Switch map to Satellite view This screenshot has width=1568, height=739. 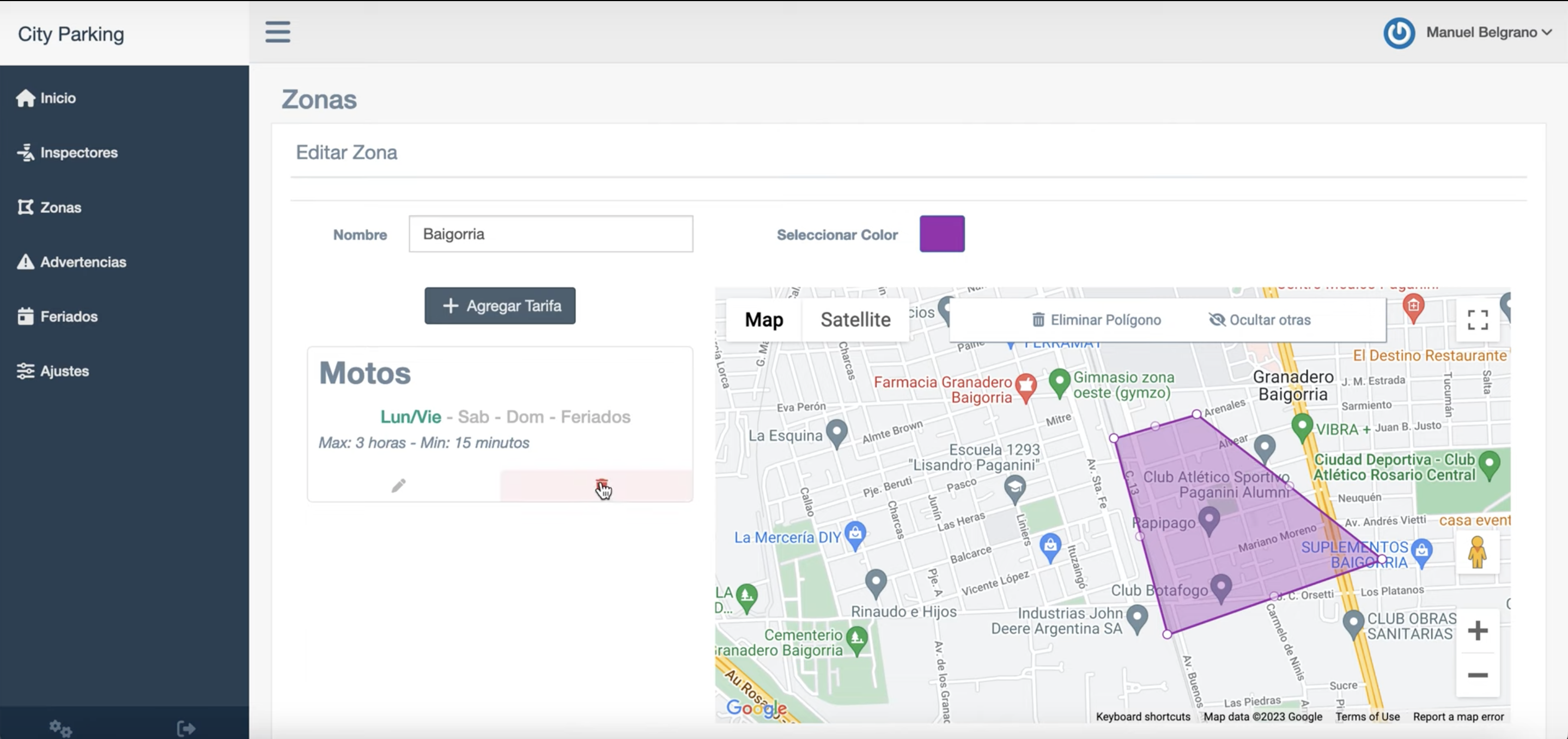(x=855, y=319)
